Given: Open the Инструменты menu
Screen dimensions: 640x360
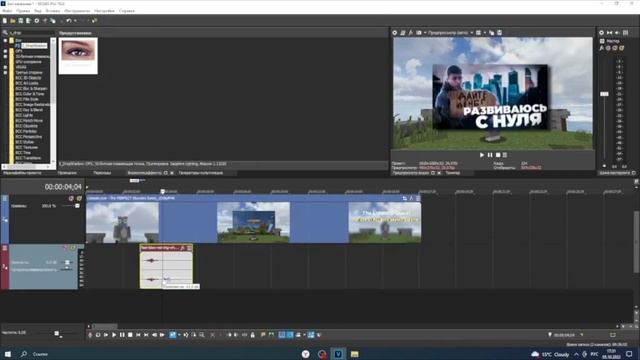Looking at the screenshot, I should pos(77,11).
